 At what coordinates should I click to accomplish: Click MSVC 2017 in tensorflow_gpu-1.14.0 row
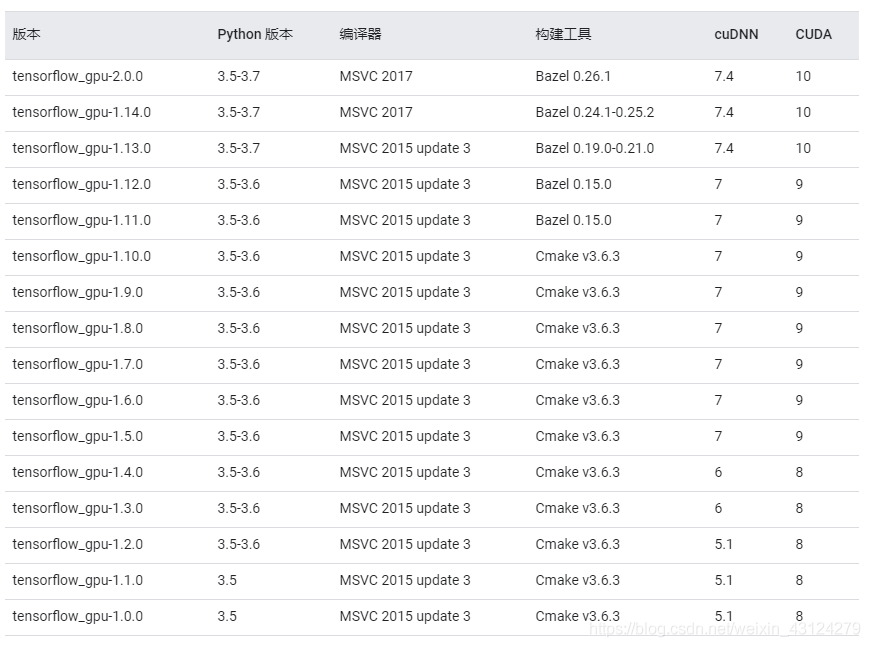[376, 113]
